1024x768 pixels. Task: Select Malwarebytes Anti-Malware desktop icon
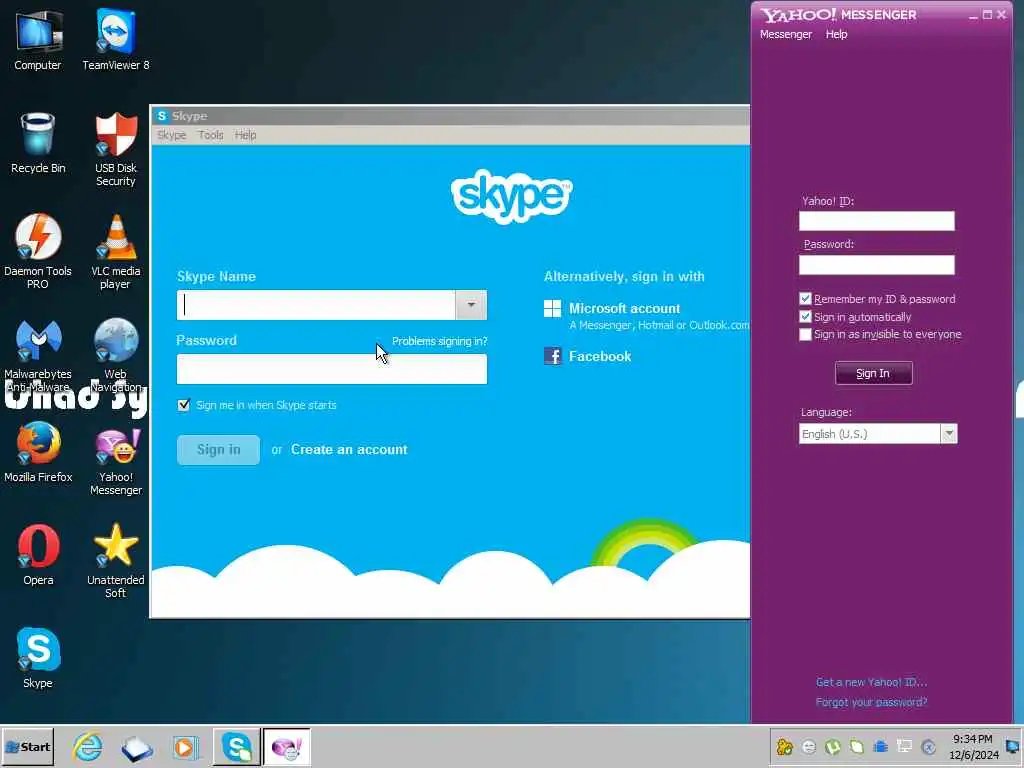click(38, 355)
